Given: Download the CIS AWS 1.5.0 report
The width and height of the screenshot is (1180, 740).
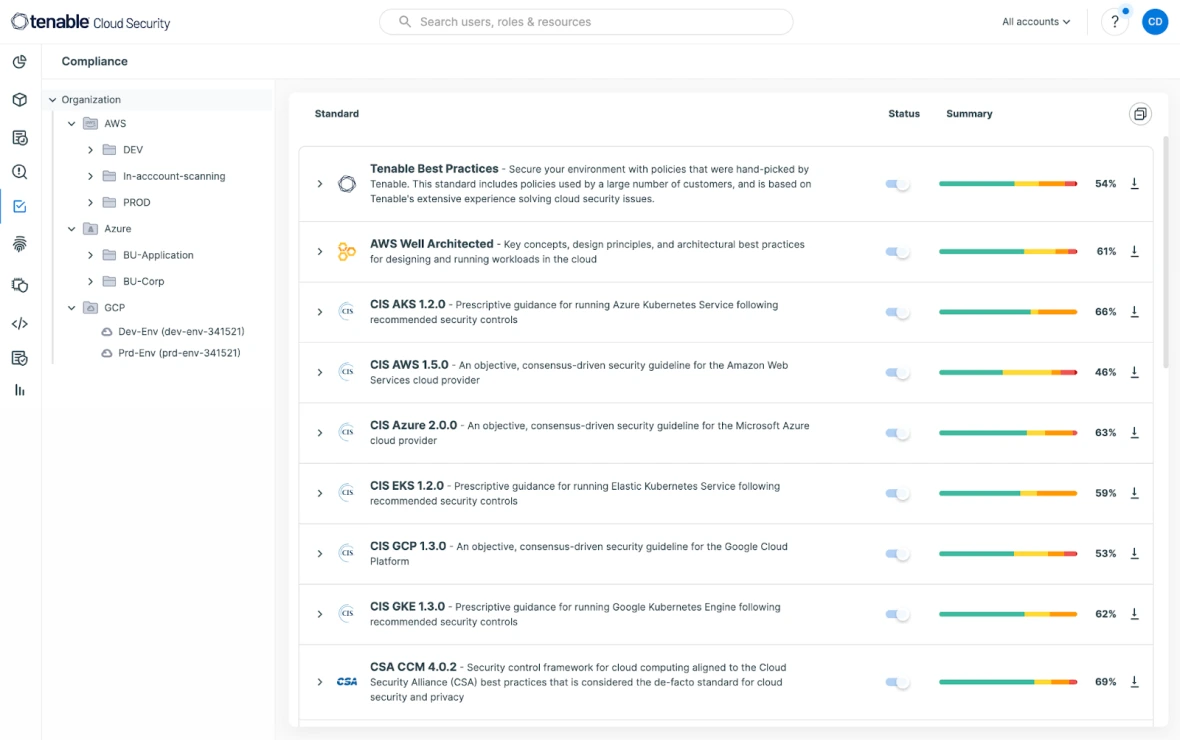Looking at the screenshot, I should [x=1135, y=371].
